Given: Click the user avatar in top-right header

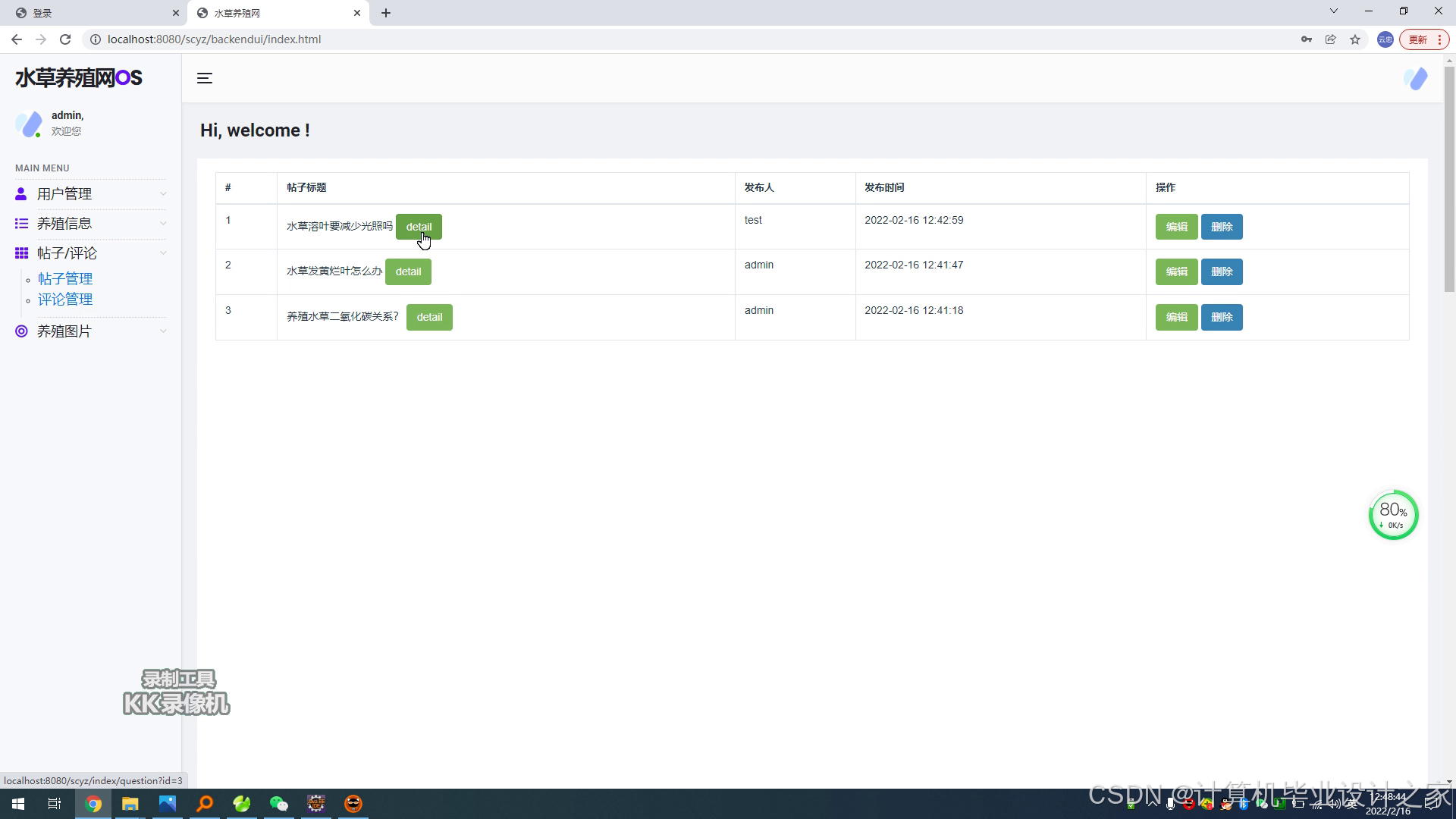Looking at the screenshot, I should click(x=1415, y=78).
